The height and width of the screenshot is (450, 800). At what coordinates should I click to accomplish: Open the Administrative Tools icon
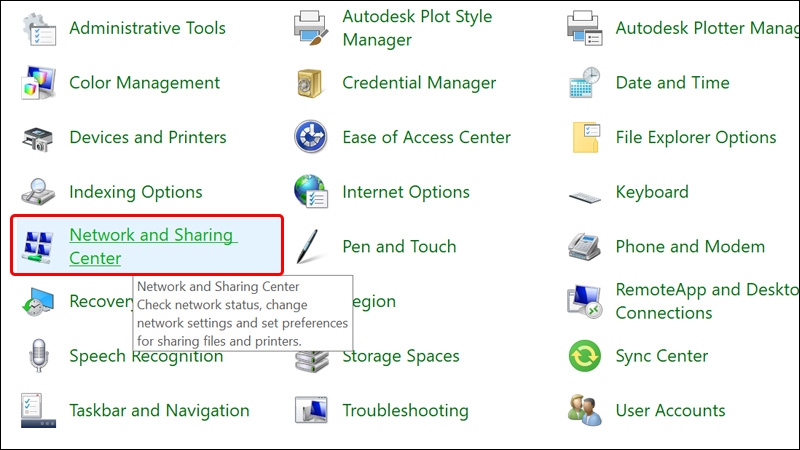(39, 29)
